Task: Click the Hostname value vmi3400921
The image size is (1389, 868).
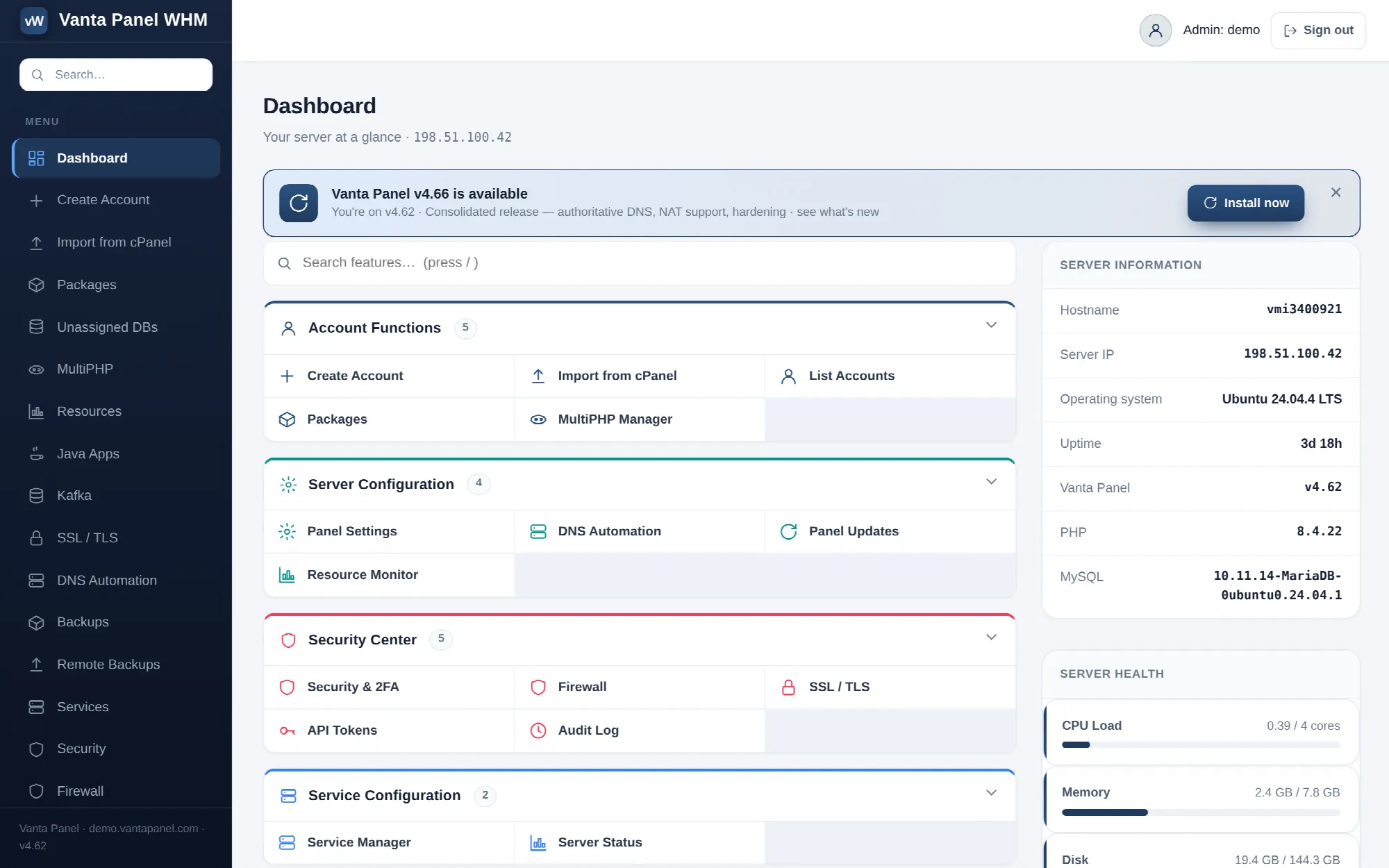Action: [x=1304, y=310]
